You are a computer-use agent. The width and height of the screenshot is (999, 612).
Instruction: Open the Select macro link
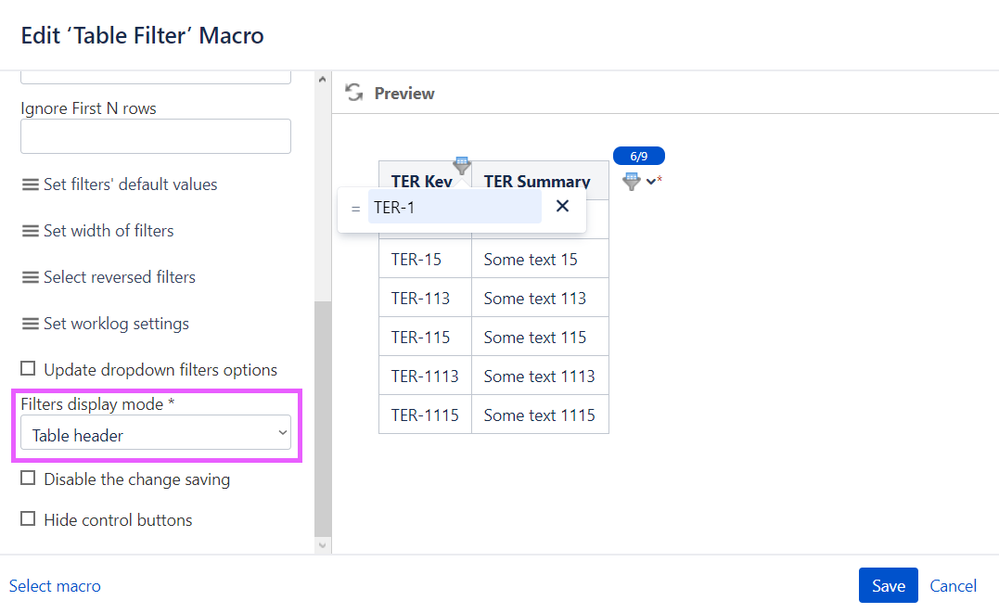tap(55, 586)
